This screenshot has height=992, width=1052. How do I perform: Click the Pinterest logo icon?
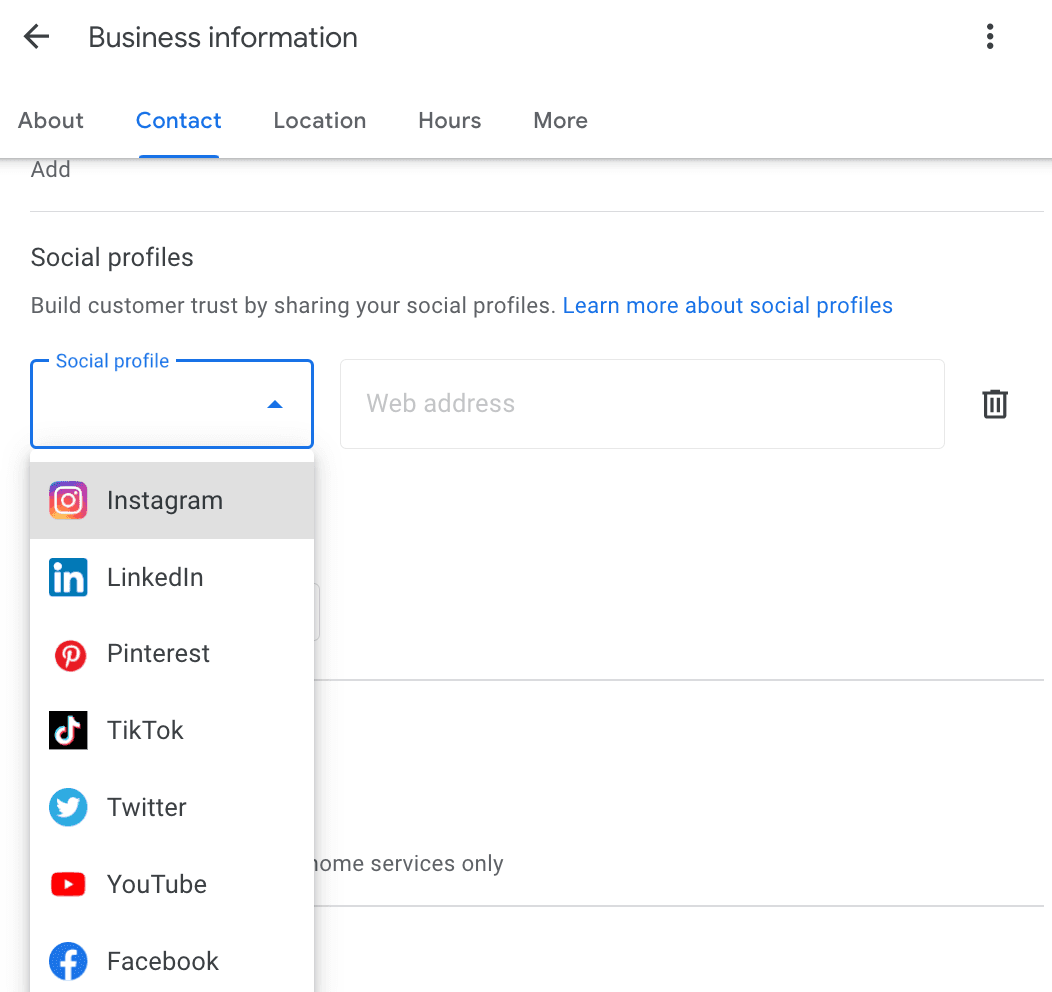pyautogui.click(x=70, y=655)
